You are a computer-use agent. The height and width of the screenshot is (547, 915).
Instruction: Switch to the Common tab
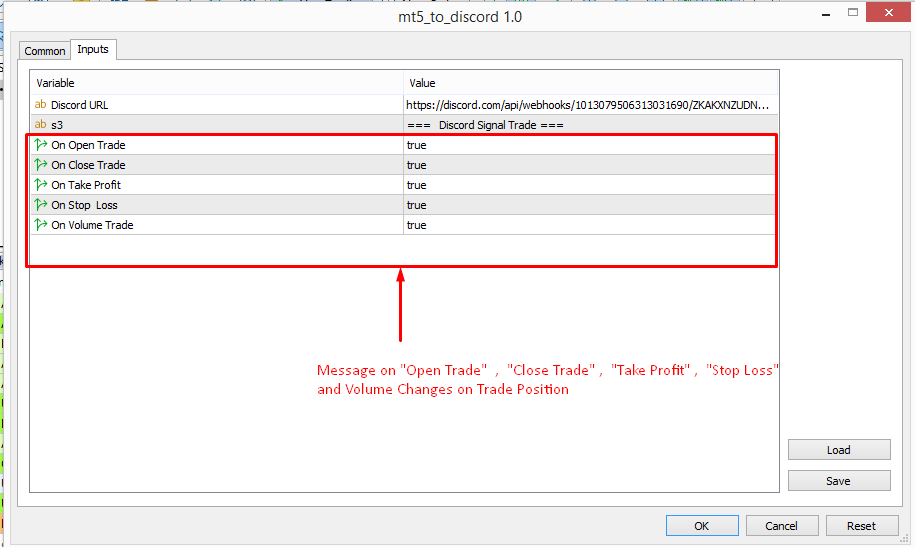pyautogui.click(x=44, y=51)
